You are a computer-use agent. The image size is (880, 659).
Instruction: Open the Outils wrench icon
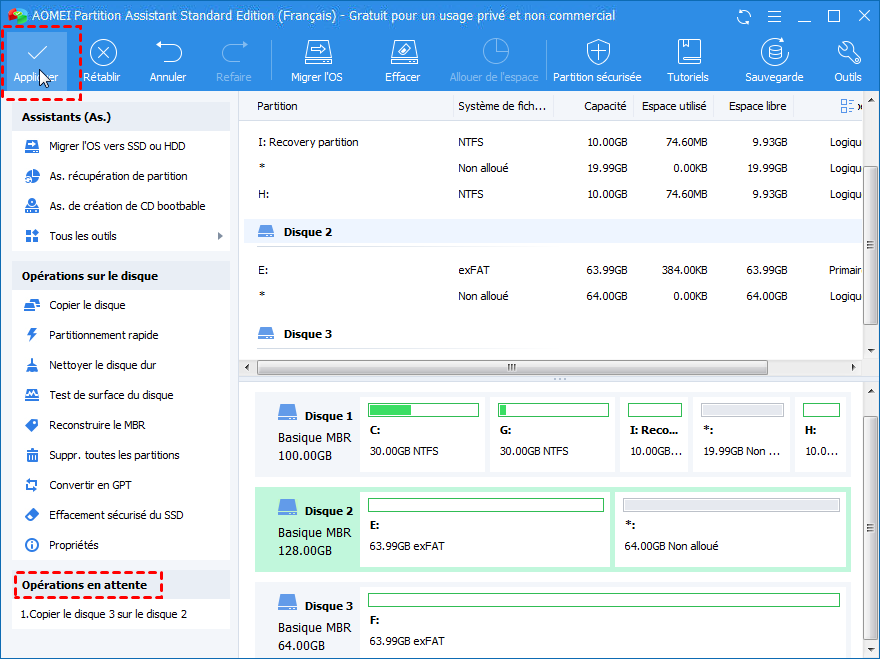pos(848,53)
